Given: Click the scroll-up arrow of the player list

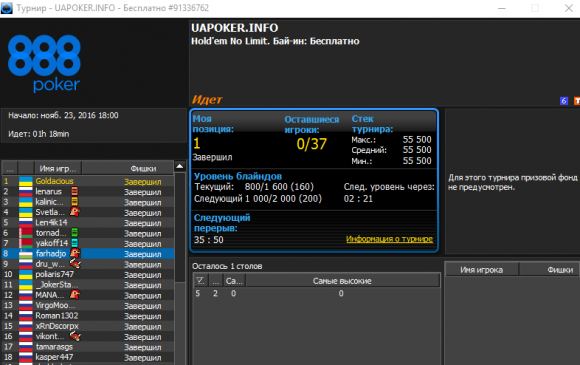Looking at the screenshot, I should (180, 166).
